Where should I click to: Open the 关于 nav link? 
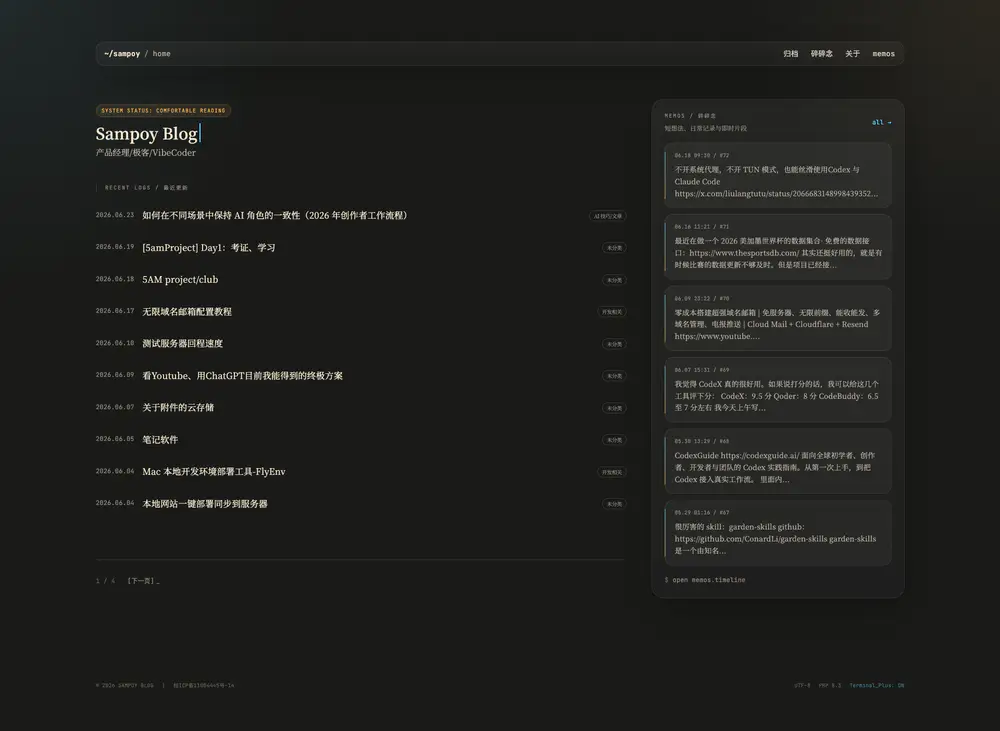coord(853,54)
